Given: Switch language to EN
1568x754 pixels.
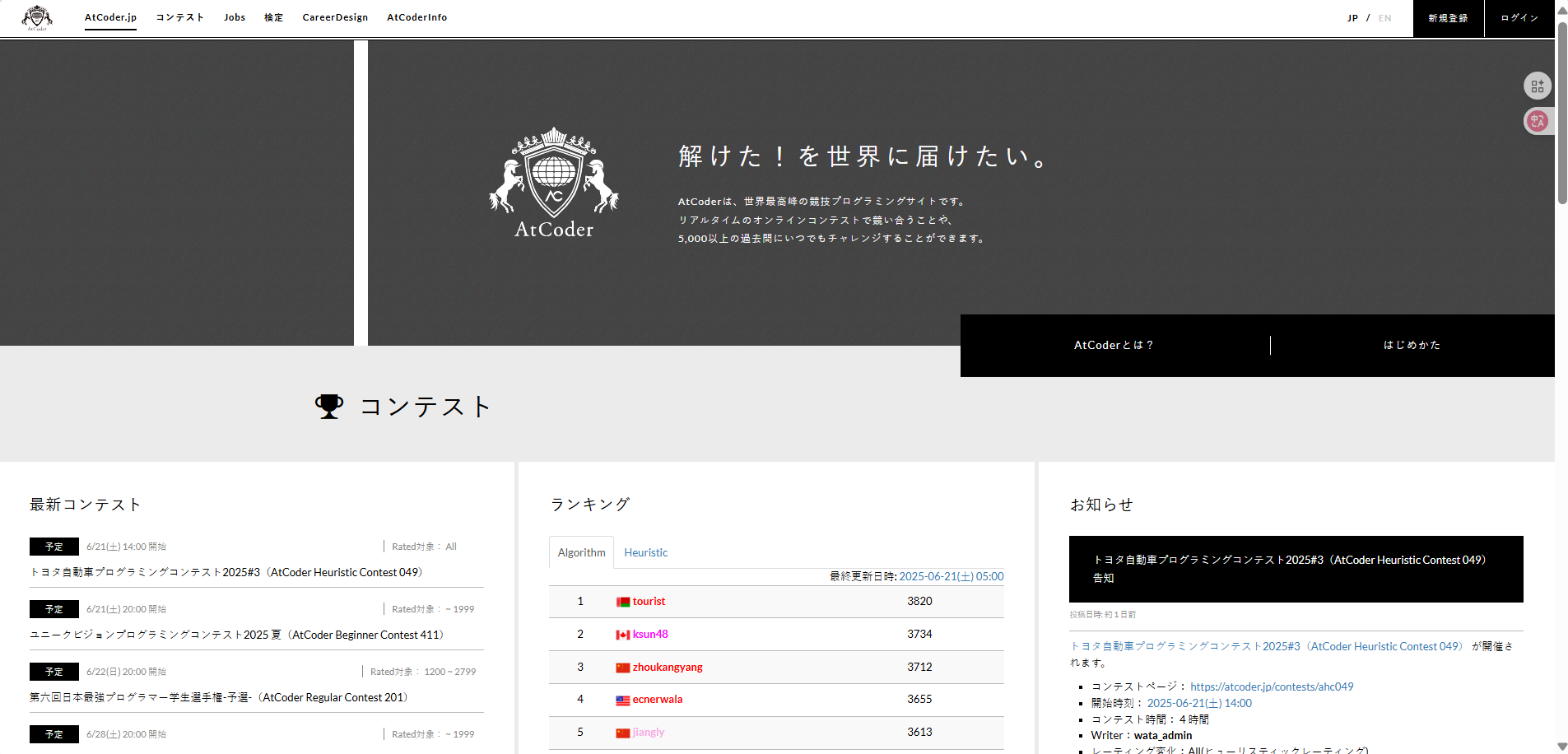Looking at the screenshot, I should coord(1384,18).
